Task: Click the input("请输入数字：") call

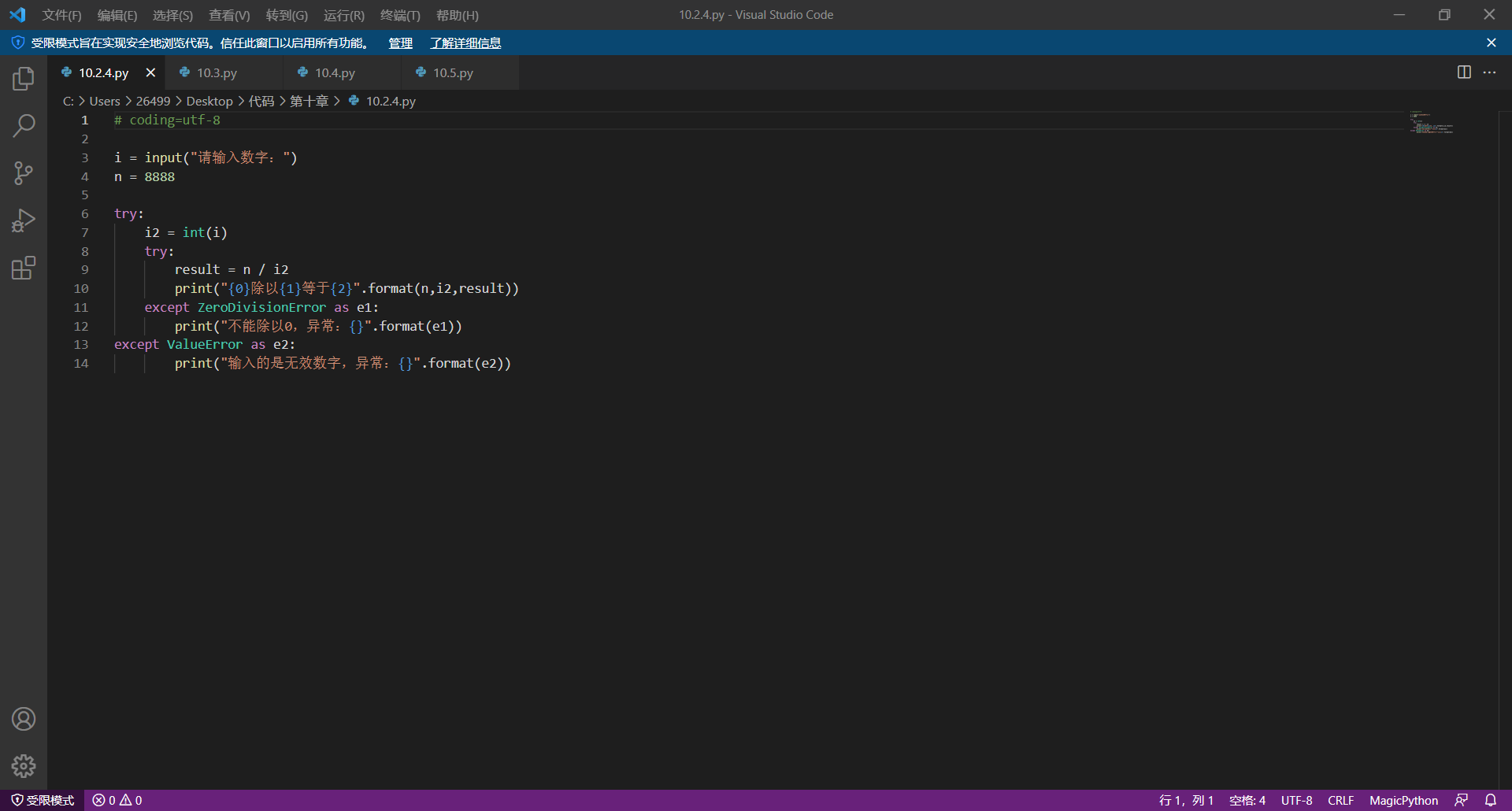Action: 220,157
